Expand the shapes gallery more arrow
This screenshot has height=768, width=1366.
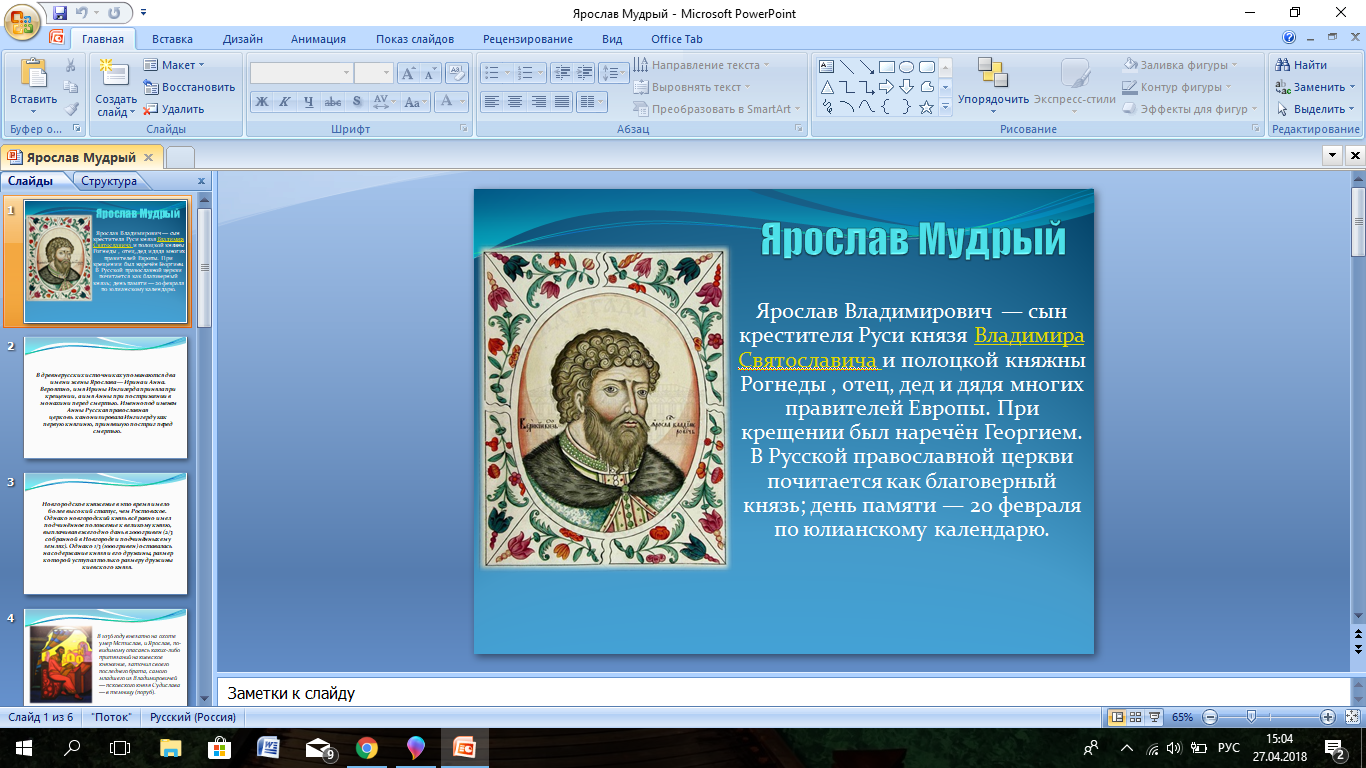[x=946, y=107]
